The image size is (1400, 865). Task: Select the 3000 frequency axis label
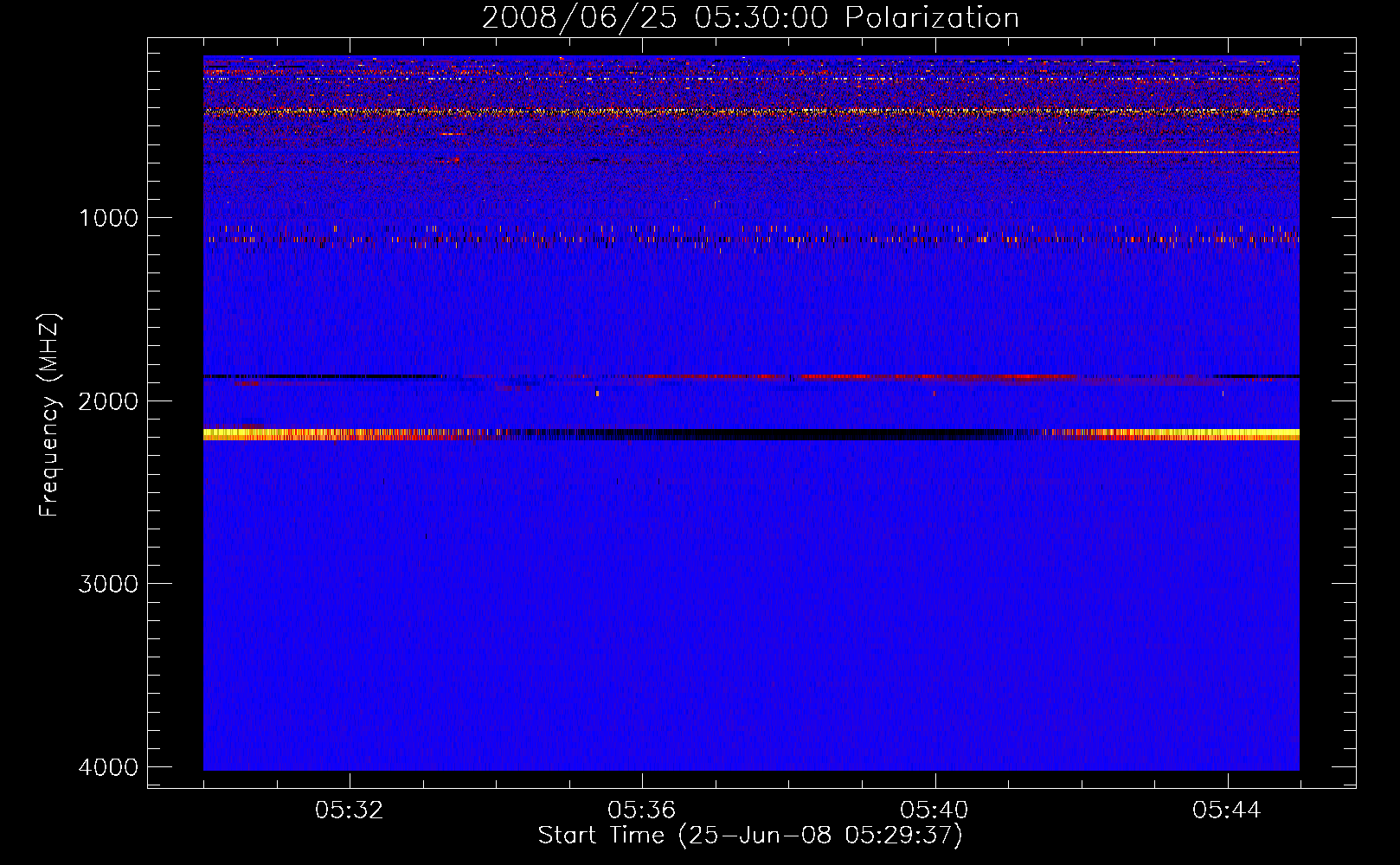pos(108,584)
